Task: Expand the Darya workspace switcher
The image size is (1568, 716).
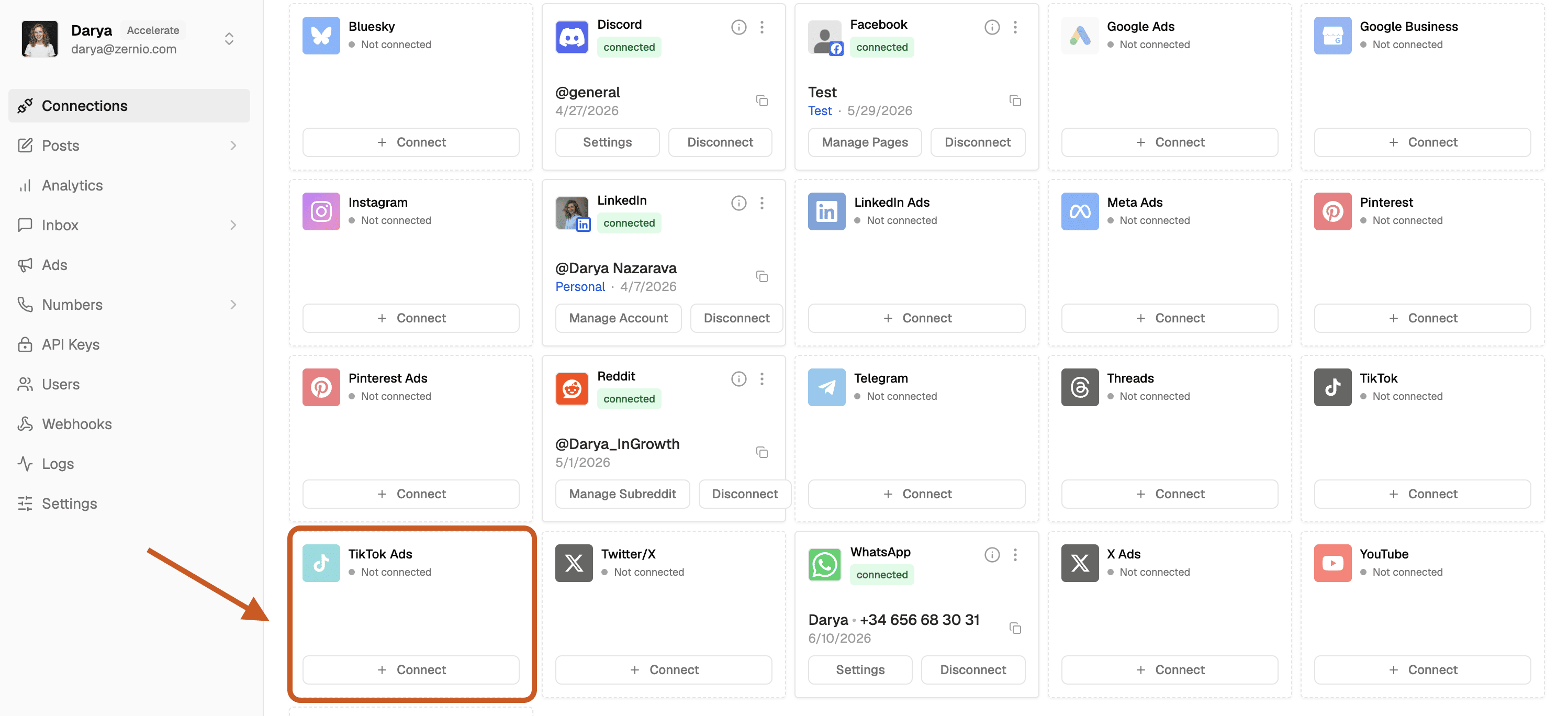Action: [229, 39]
